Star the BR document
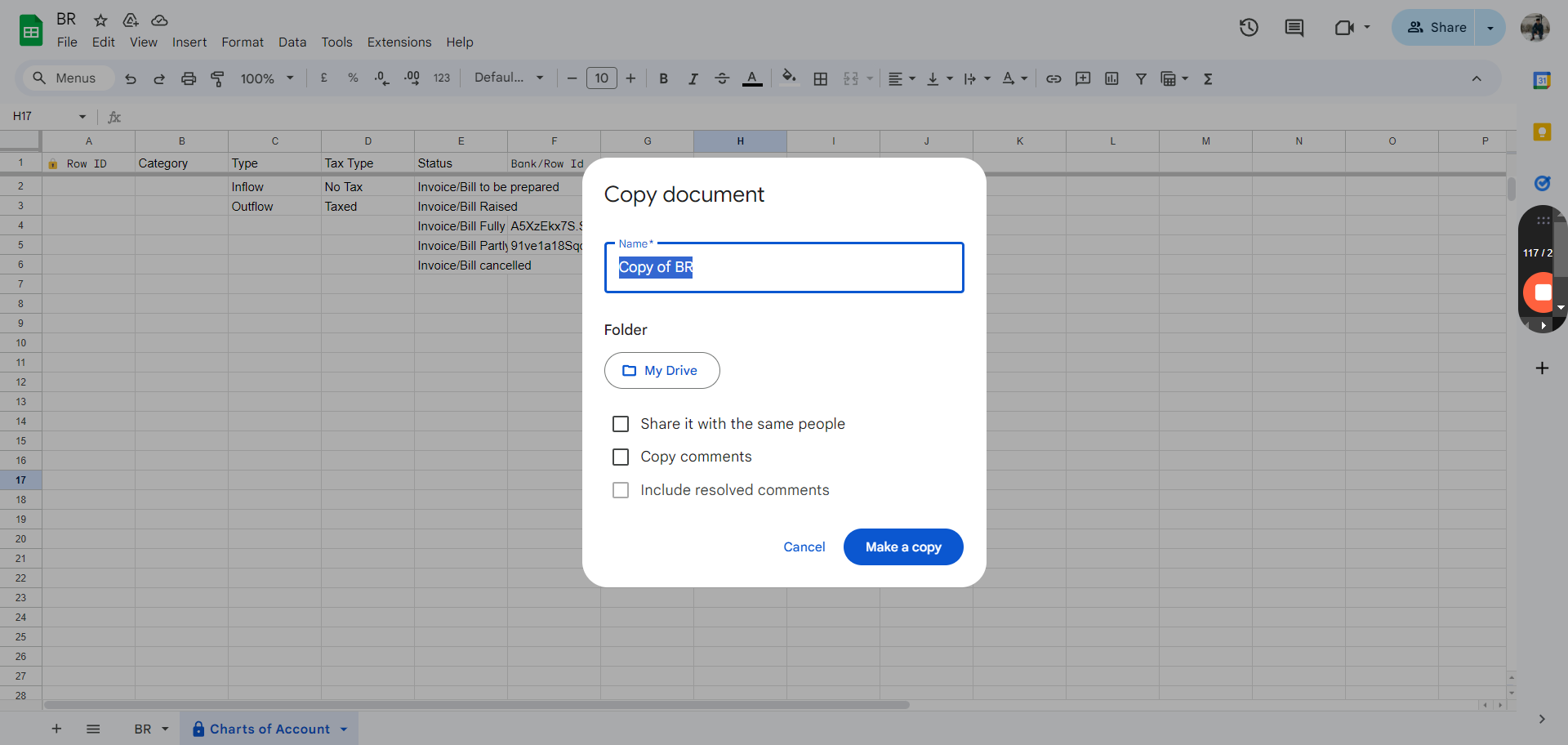1568x745 pixels. click(100, 20)
